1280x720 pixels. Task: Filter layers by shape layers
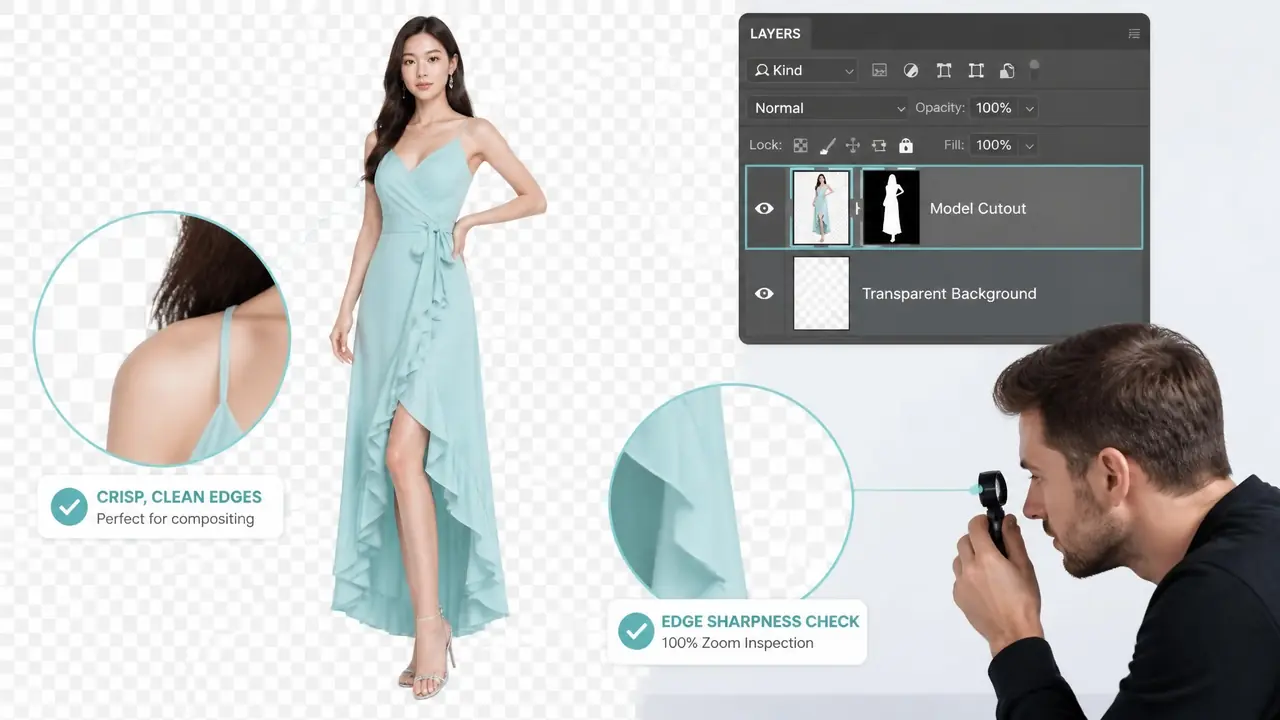click(x=975, y=71)
